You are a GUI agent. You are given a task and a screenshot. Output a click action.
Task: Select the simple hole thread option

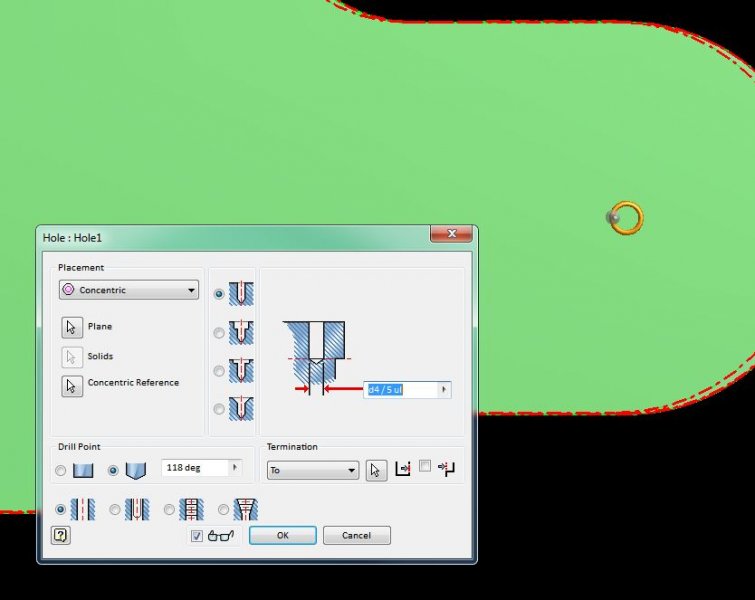pyautogui.click(x=61, y=509)
